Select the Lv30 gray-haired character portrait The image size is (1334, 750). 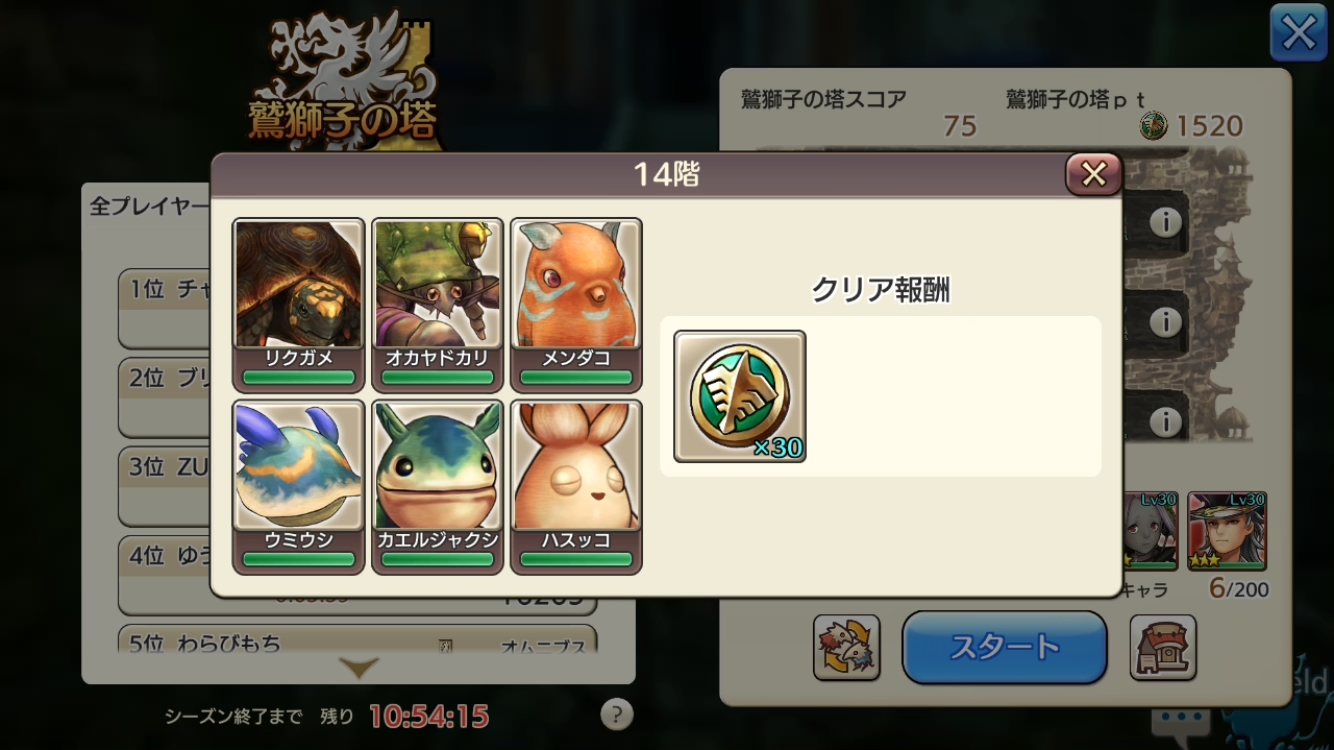[1151, 531]
